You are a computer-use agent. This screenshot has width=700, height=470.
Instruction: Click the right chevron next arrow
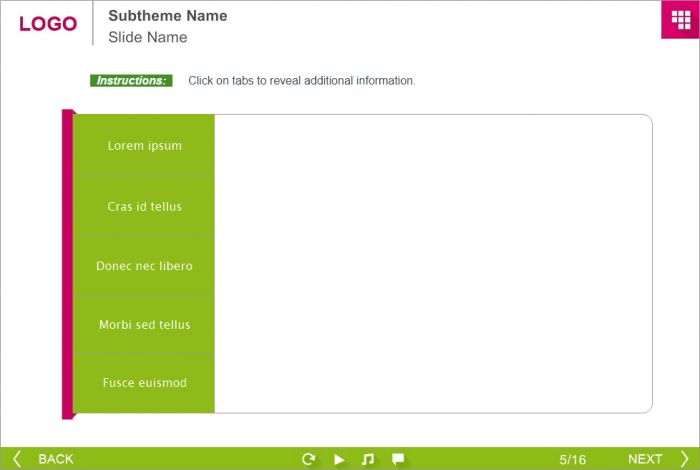point(684,459)
